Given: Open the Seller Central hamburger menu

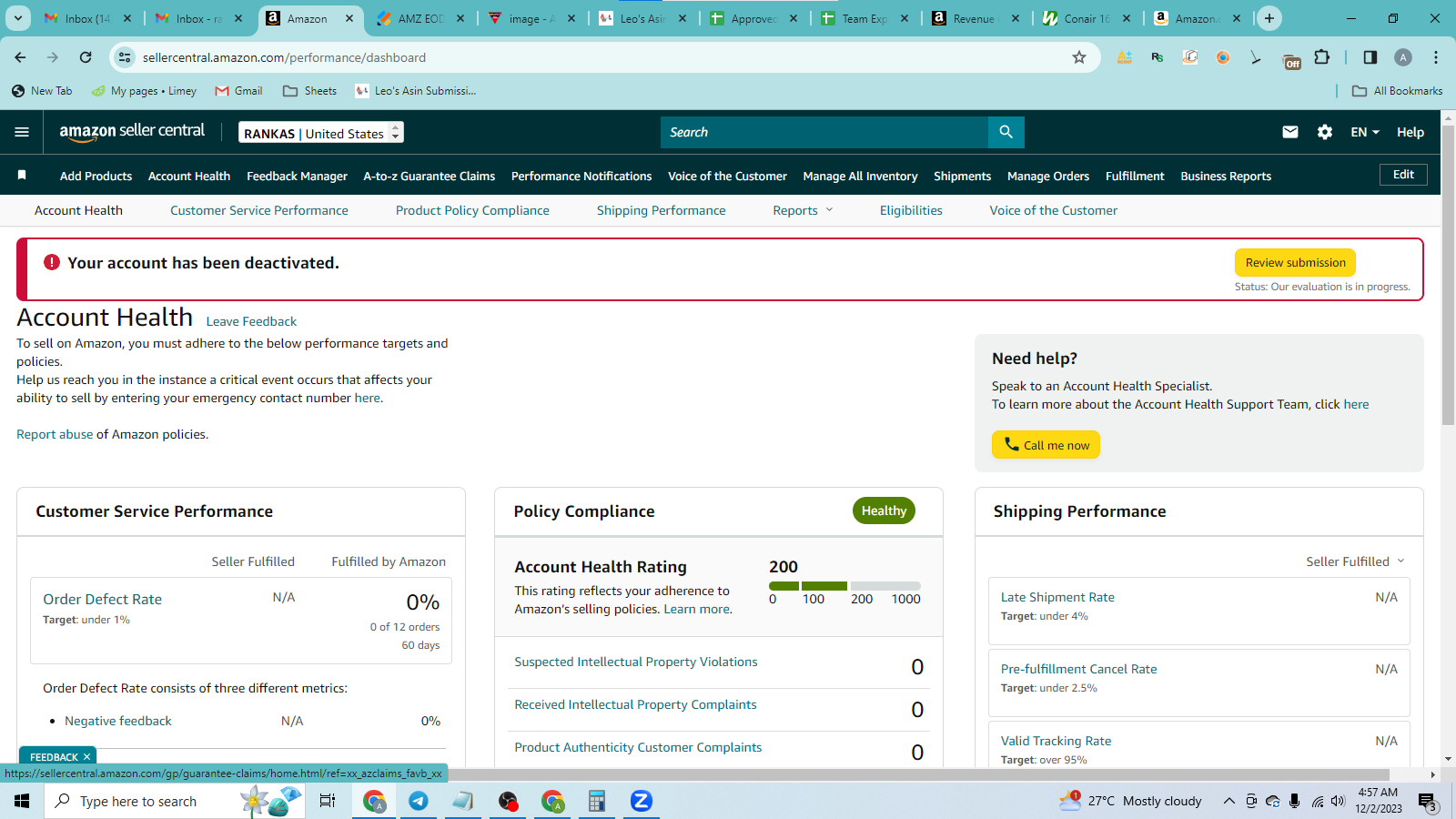Looking at the screenshot, I should (x=22, y=132).
